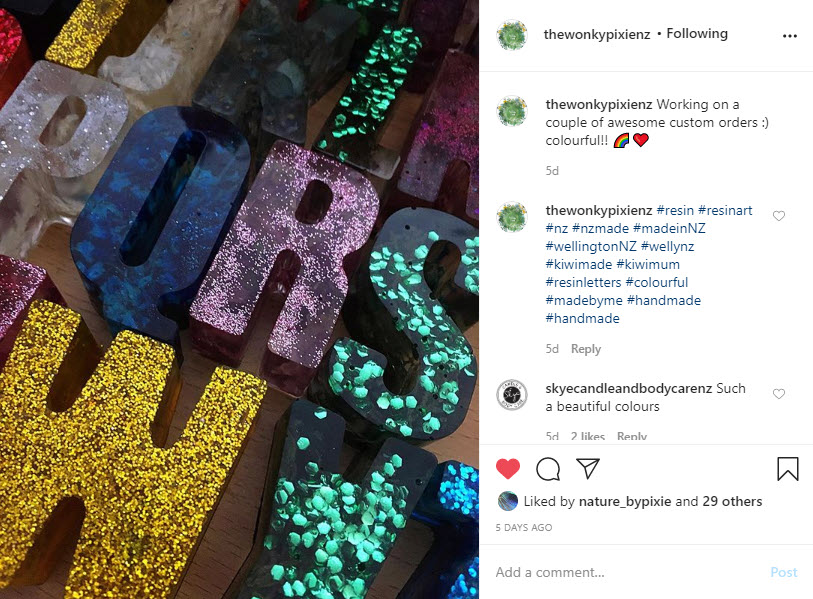Open the resin letters photo
This screenshot has width=813, height=599.
[x=239, y=299]
